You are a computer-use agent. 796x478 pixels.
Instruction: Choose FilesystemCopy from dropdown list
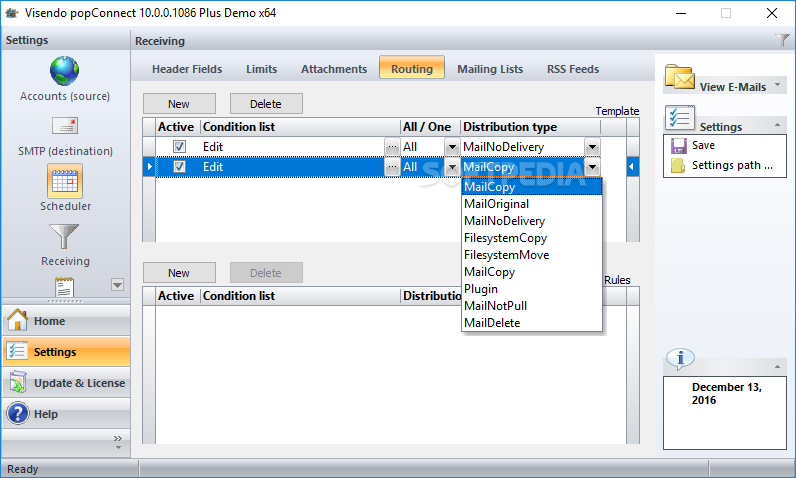pyautogui.click(x=532, y=238)
